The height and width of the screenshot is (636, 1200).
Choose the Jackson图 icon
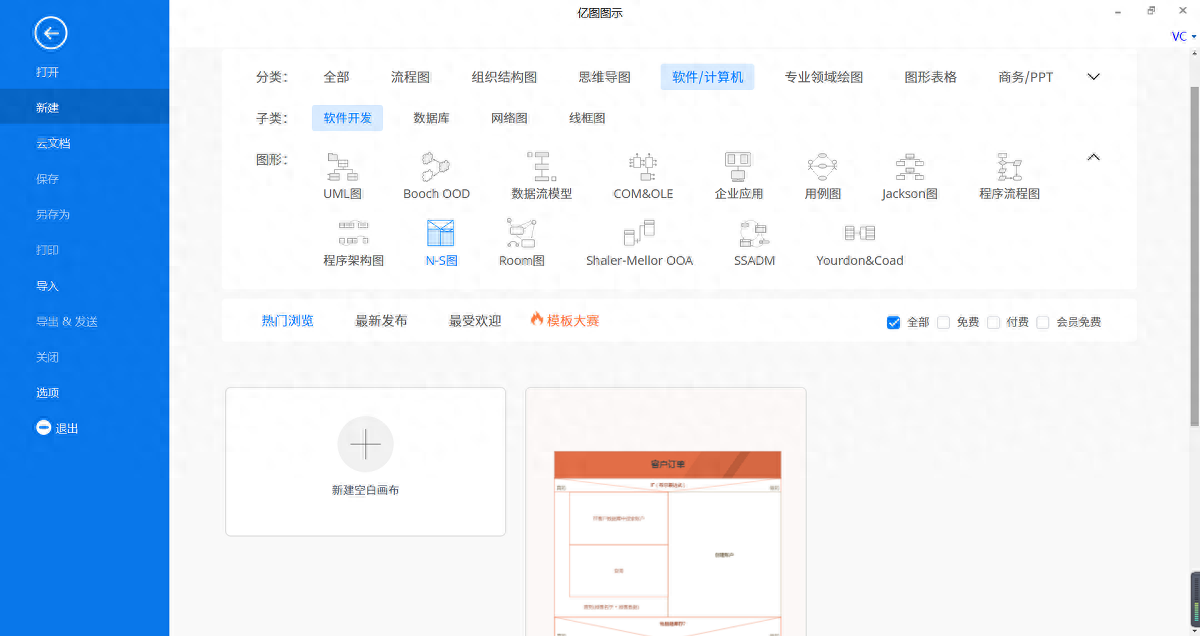tap(909, 166)
